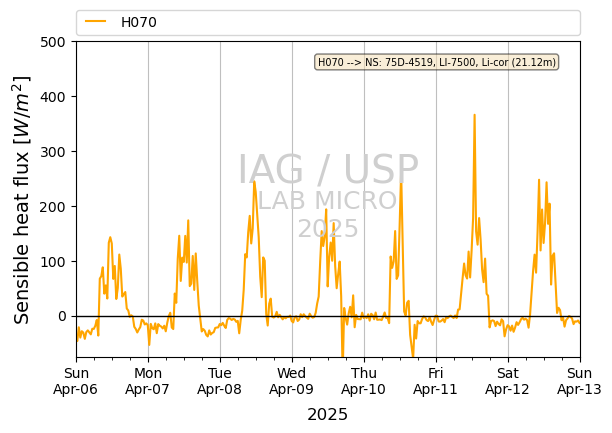Viewport: 612px width, 433px height.
Task: Click the orange legend line sample
Action: click(x=96, y=22)
